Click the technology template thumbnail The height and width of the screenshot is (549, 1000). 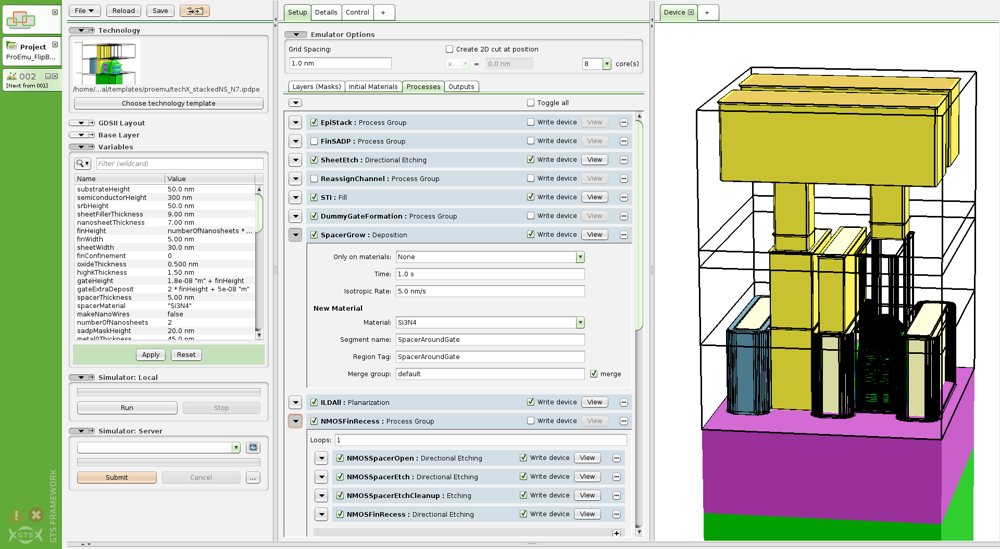pos(106,62)
